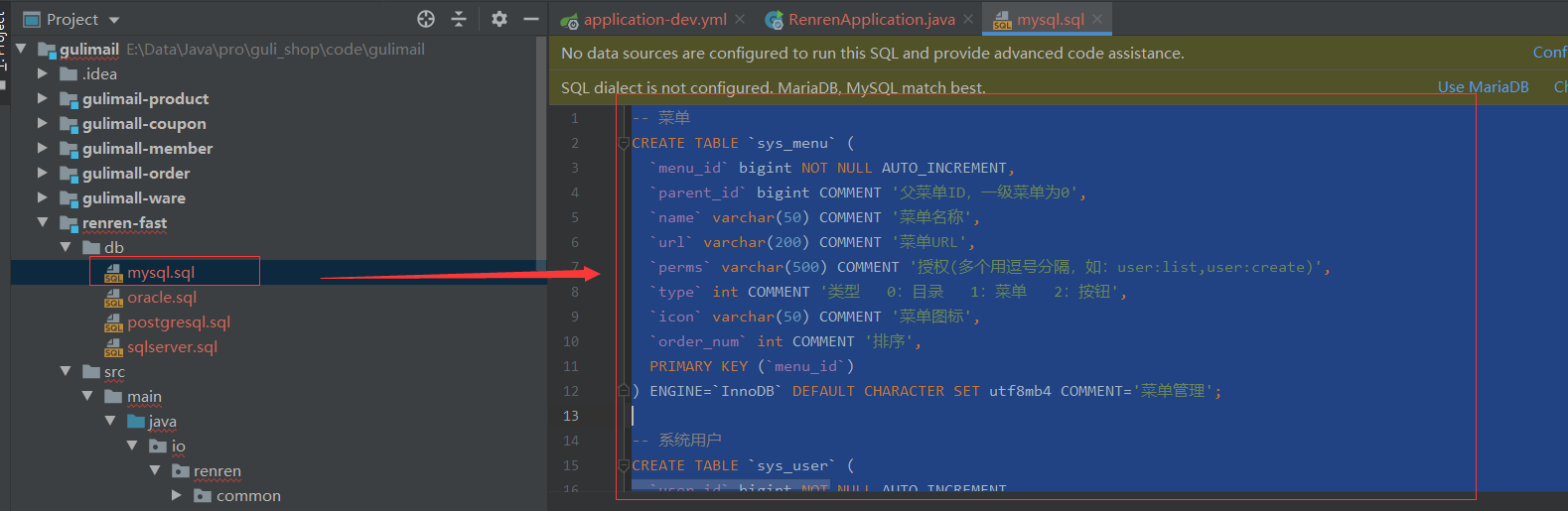Image resolution: width=1568 pixels, height=511 pixels.
Task: Click the io package icon
Action: (x=158, y=446)
